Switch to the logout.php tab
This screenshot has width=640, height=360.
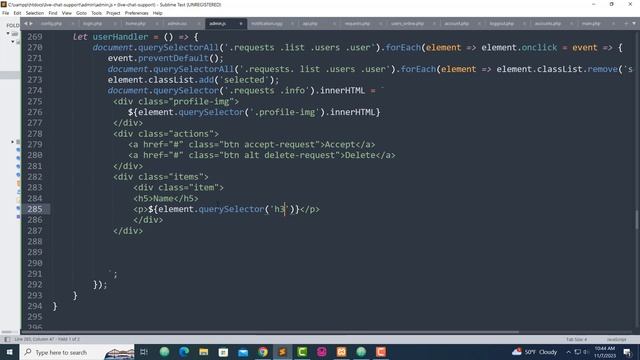click(x=502, y=24)
